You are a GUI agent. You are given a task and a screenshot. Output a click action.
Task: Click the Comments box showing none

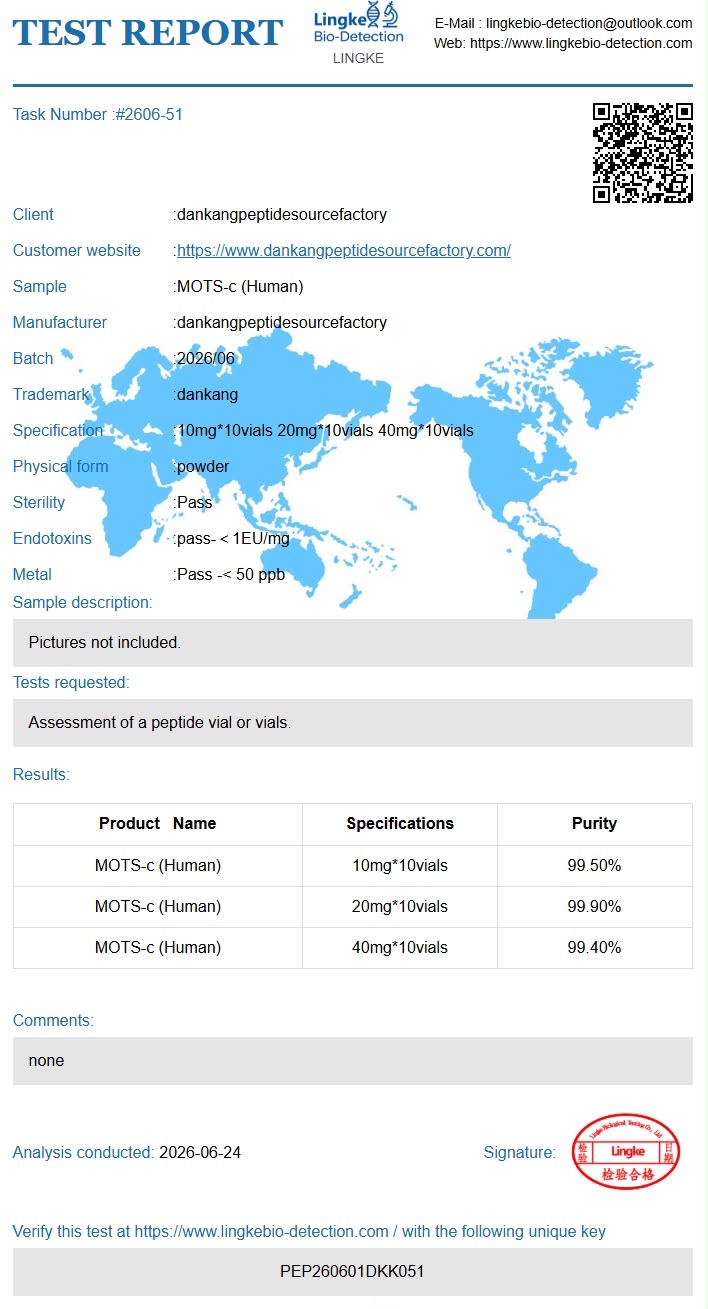tap(353, 1060)
